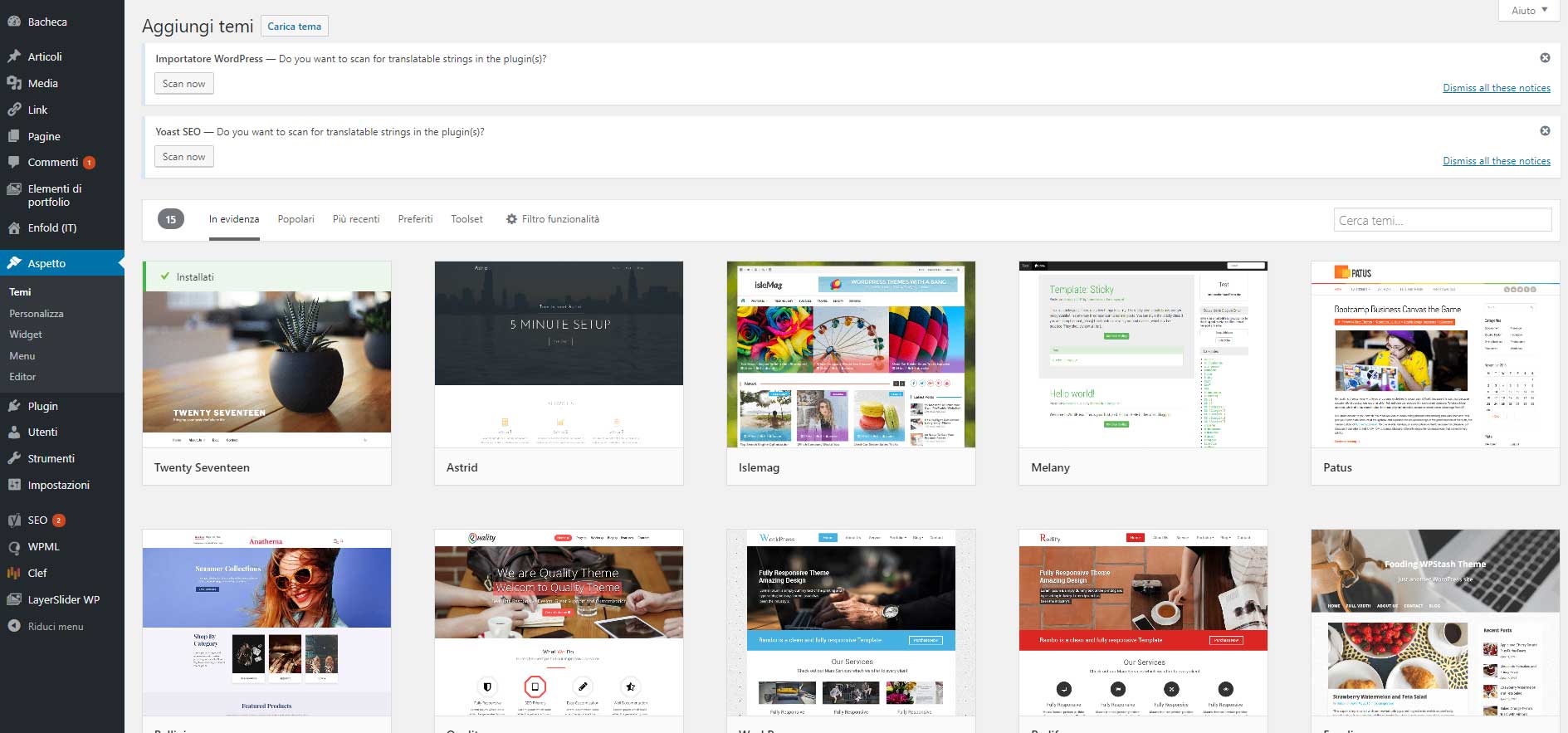Screen dimensions: 1568x733
Task: Click the Yoast SEO icon
Action: click(x=14, y=520)
